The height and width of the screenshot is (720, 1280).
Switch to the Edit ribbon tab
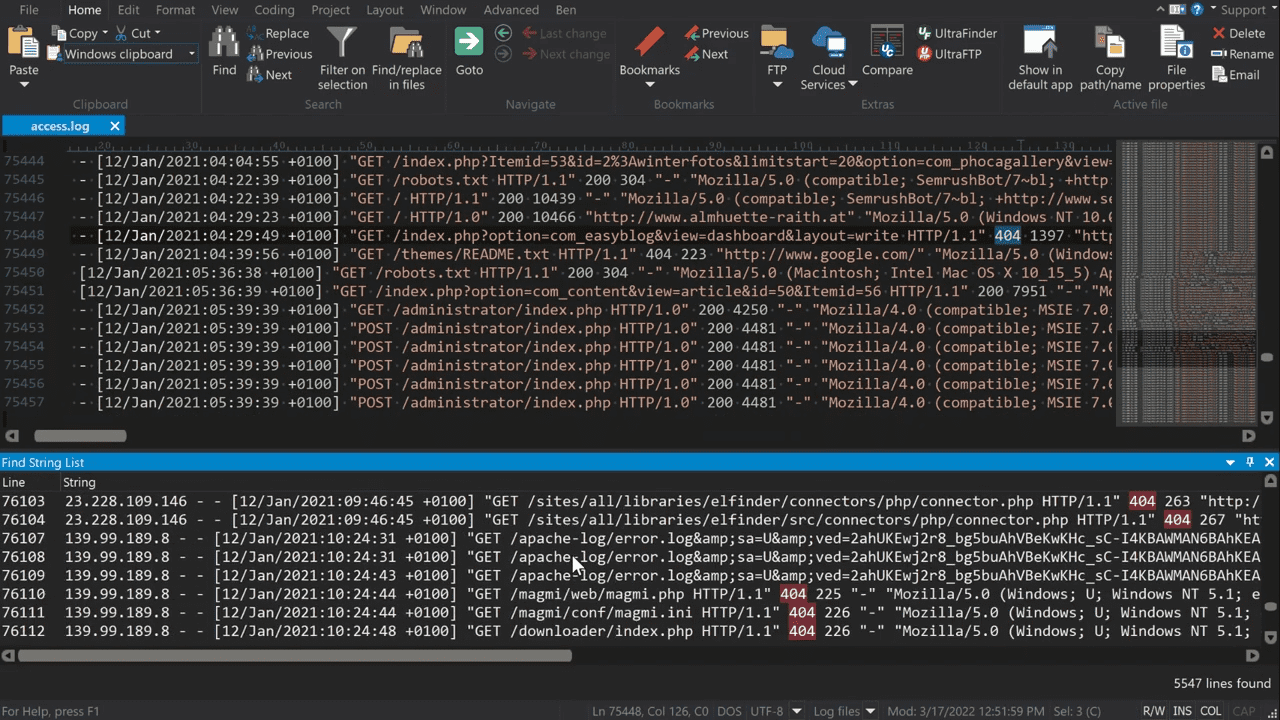[x=128, y=10]
